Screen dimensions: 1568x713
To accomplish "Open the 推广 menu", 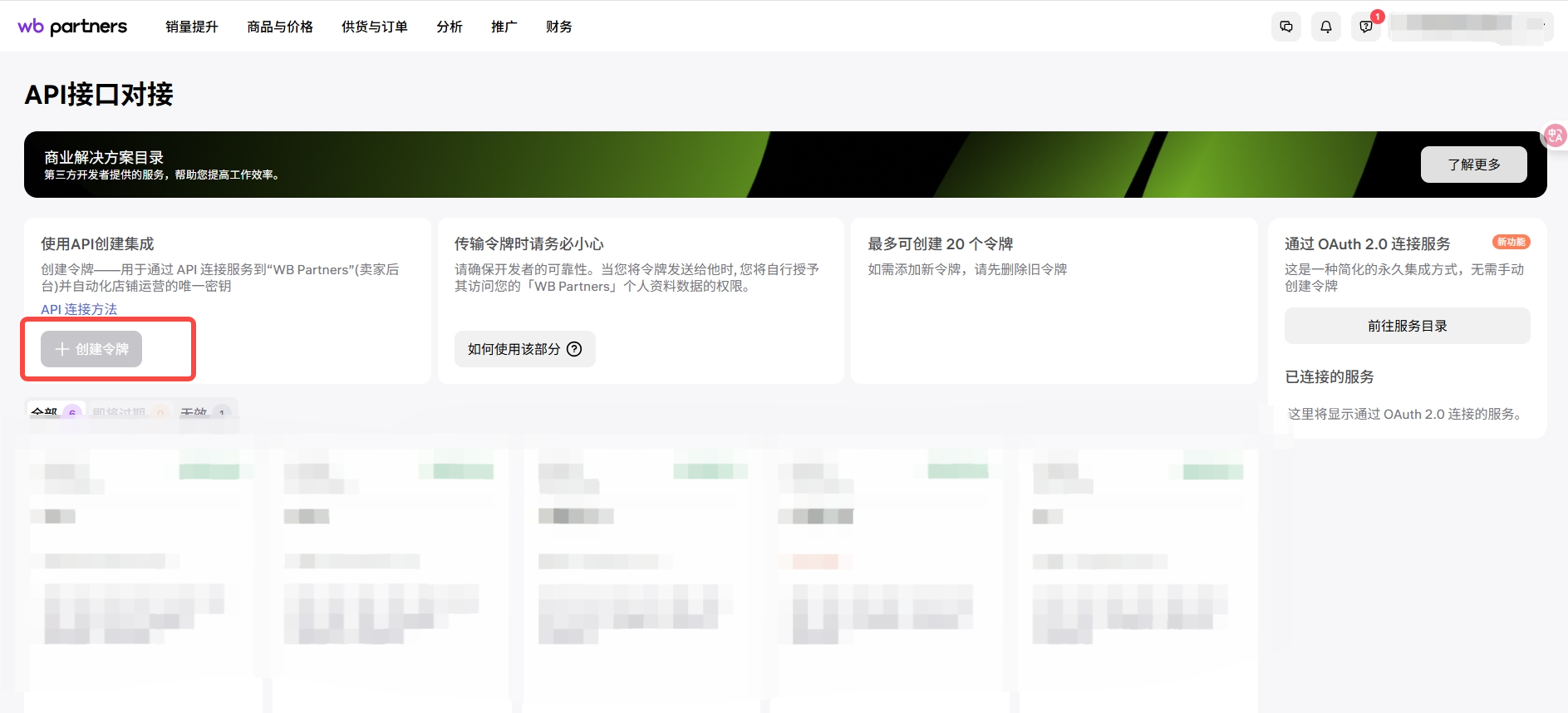I will tap(504, 27).
